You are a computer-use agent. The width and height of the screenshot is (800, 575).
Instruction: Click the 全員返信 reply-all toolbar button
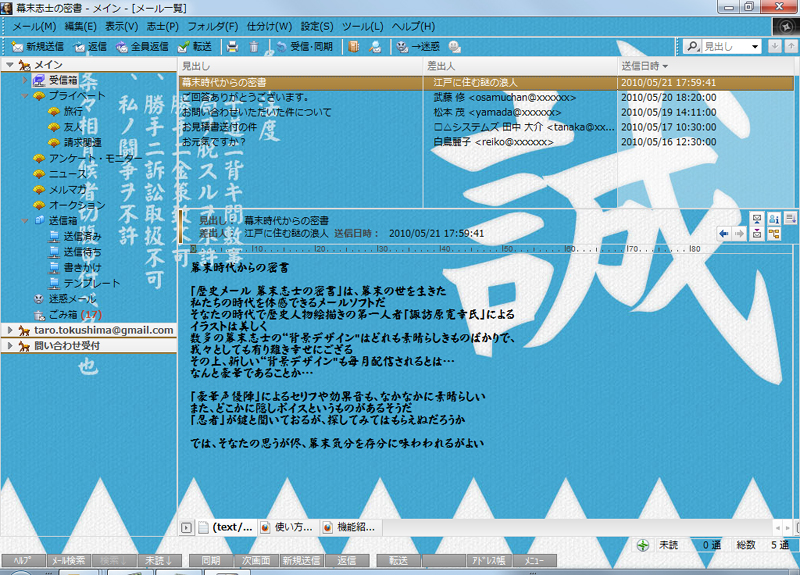[x=142, y=47]
